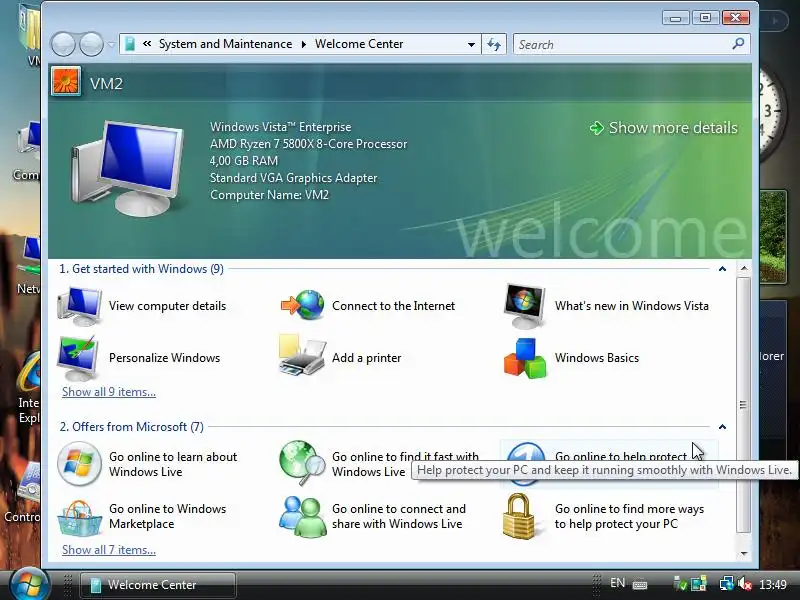Click the refresh button beside address bar

494,44
